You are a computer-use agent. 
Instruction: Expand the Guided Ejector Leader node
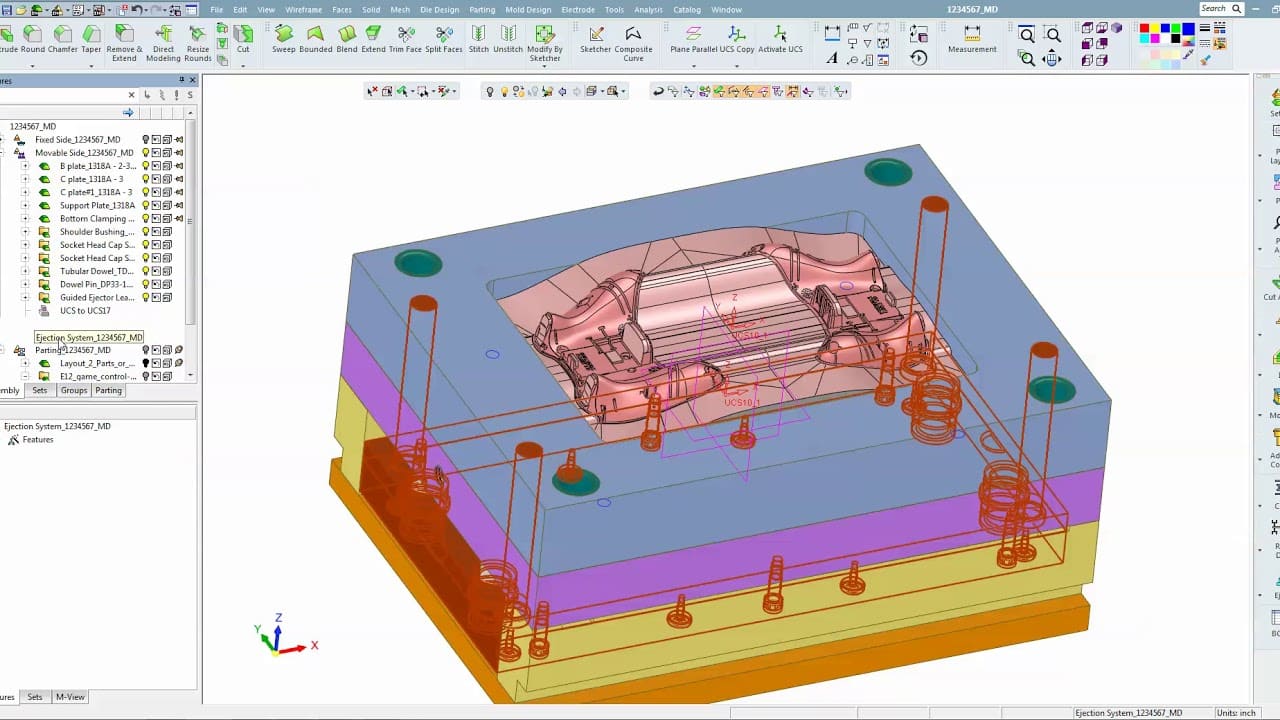25,298
